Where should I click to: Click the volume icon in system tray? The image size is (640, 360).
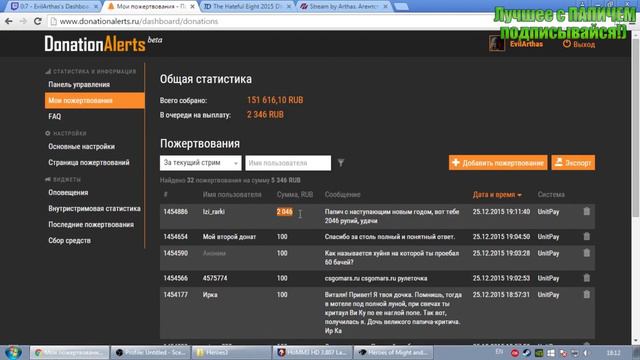(x=586, y=353)
